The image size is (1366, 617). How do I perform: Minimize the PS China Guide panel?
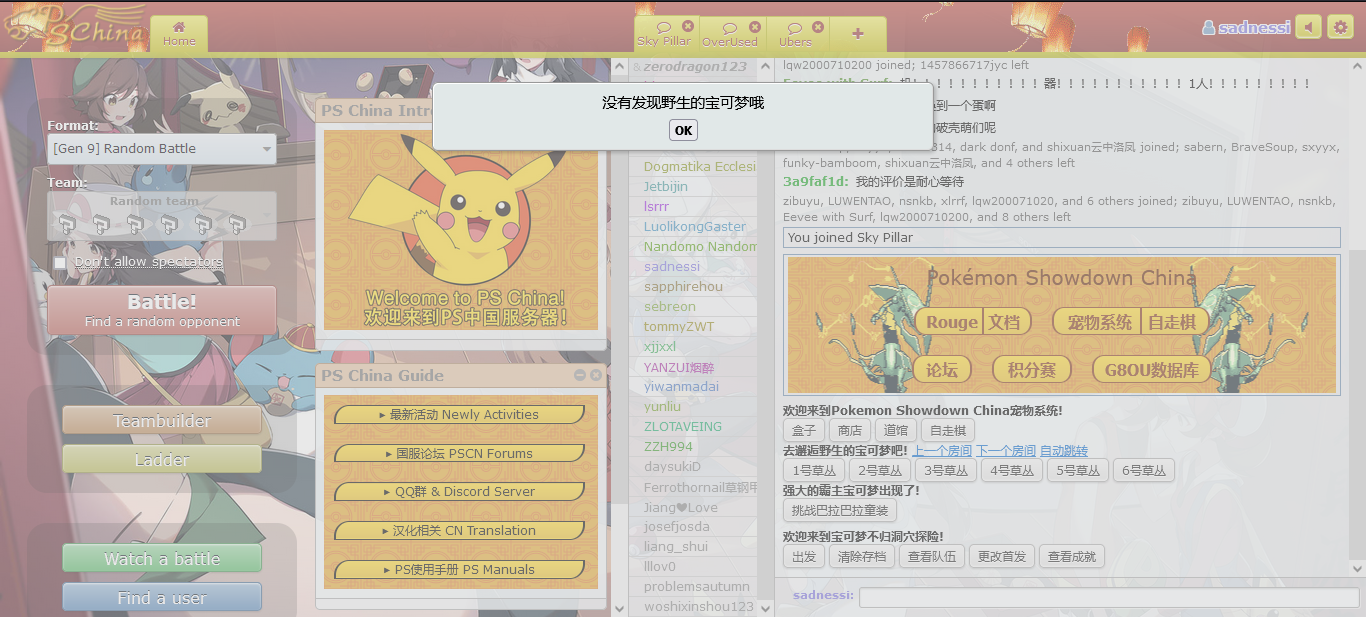[x=580, y=375]
